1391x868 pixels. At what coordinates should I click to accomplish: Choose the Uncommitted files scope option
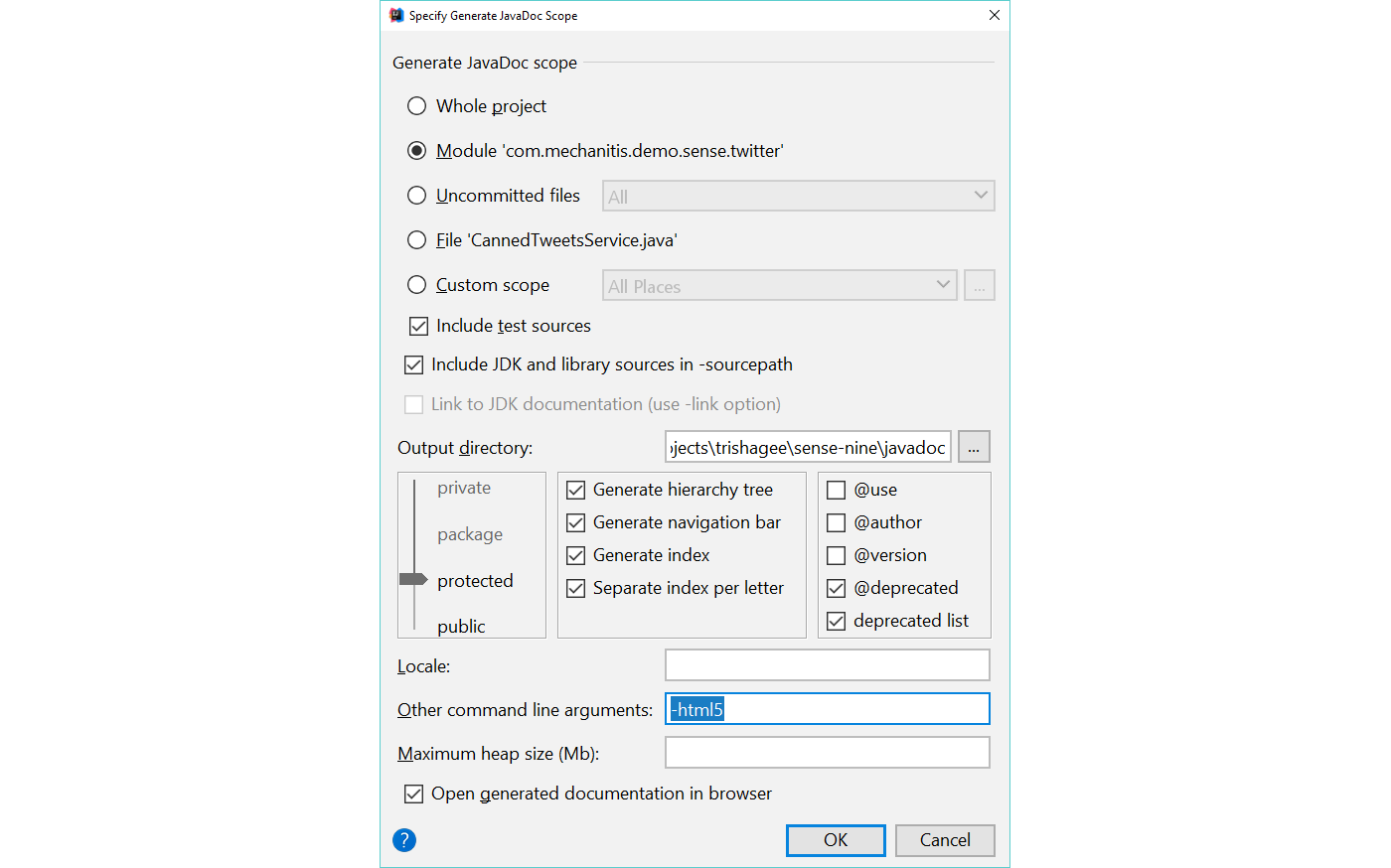417,196
